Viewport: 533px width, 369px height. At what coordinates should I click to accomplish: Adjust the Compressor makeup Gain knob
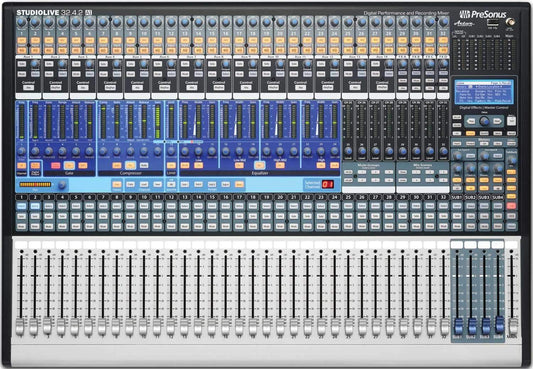click(x=157, y=152)
